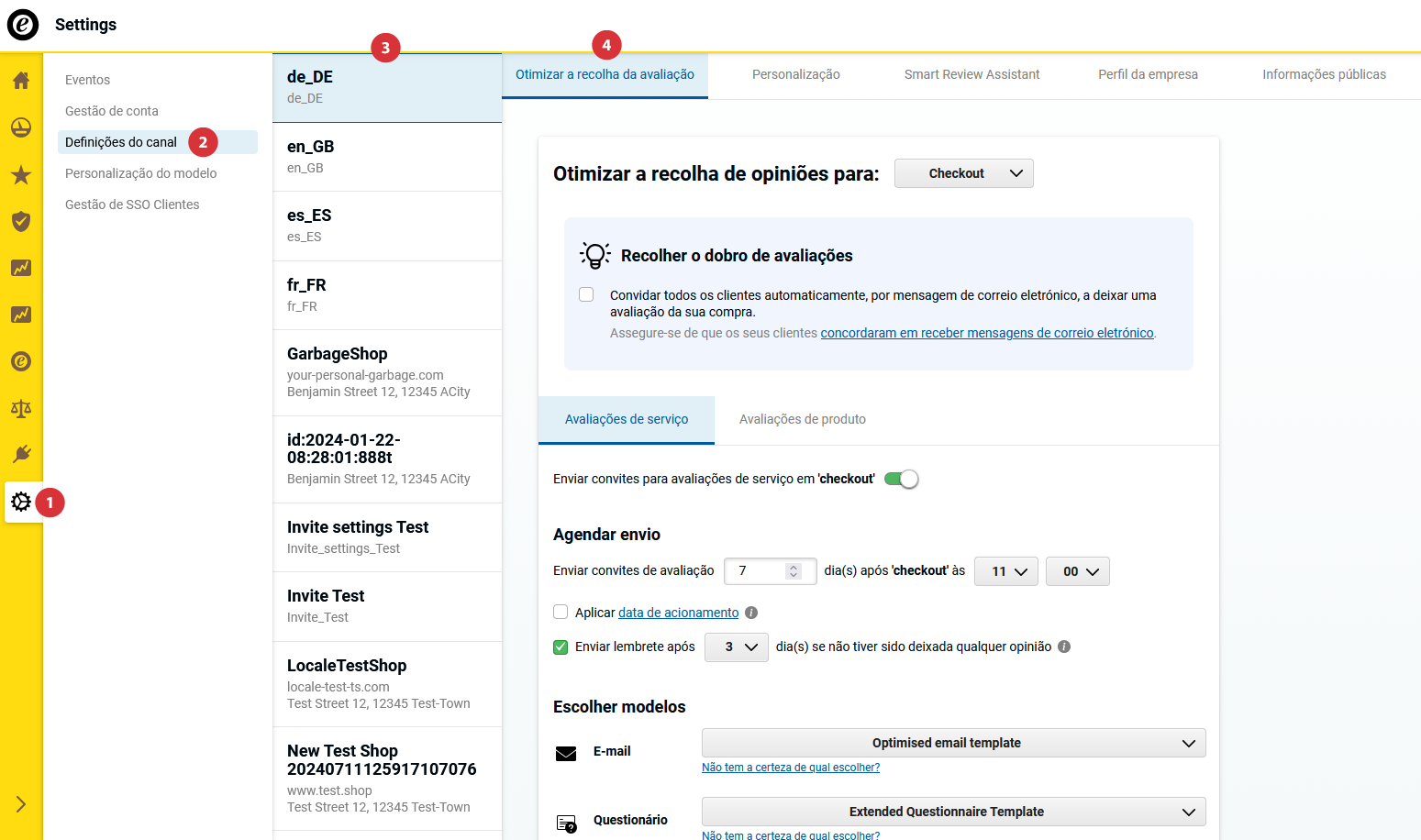The image size is (1421, 840).
Task: Click the settings gear sidebar icon
Action: 21,502
